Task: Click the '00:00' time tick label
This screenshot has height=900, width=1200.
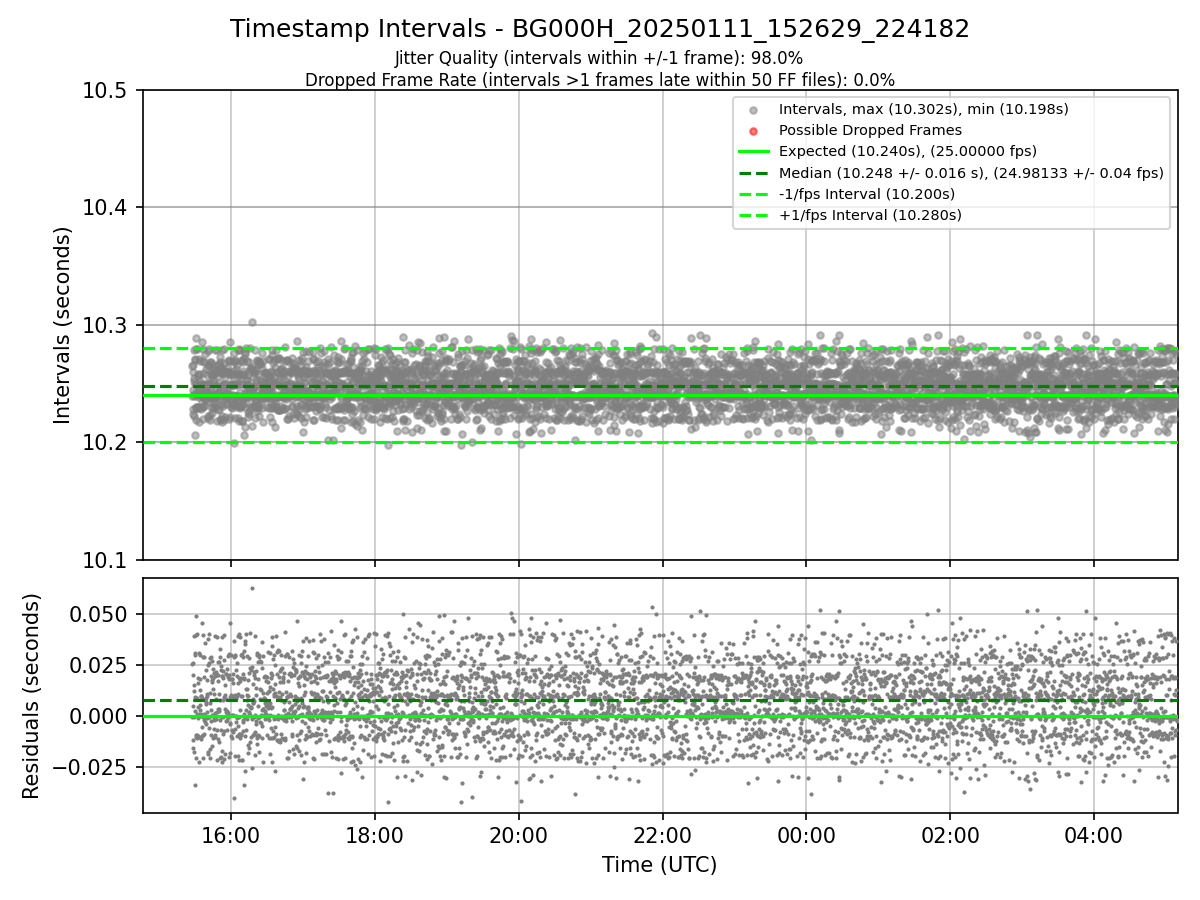Action: [806, 834]
